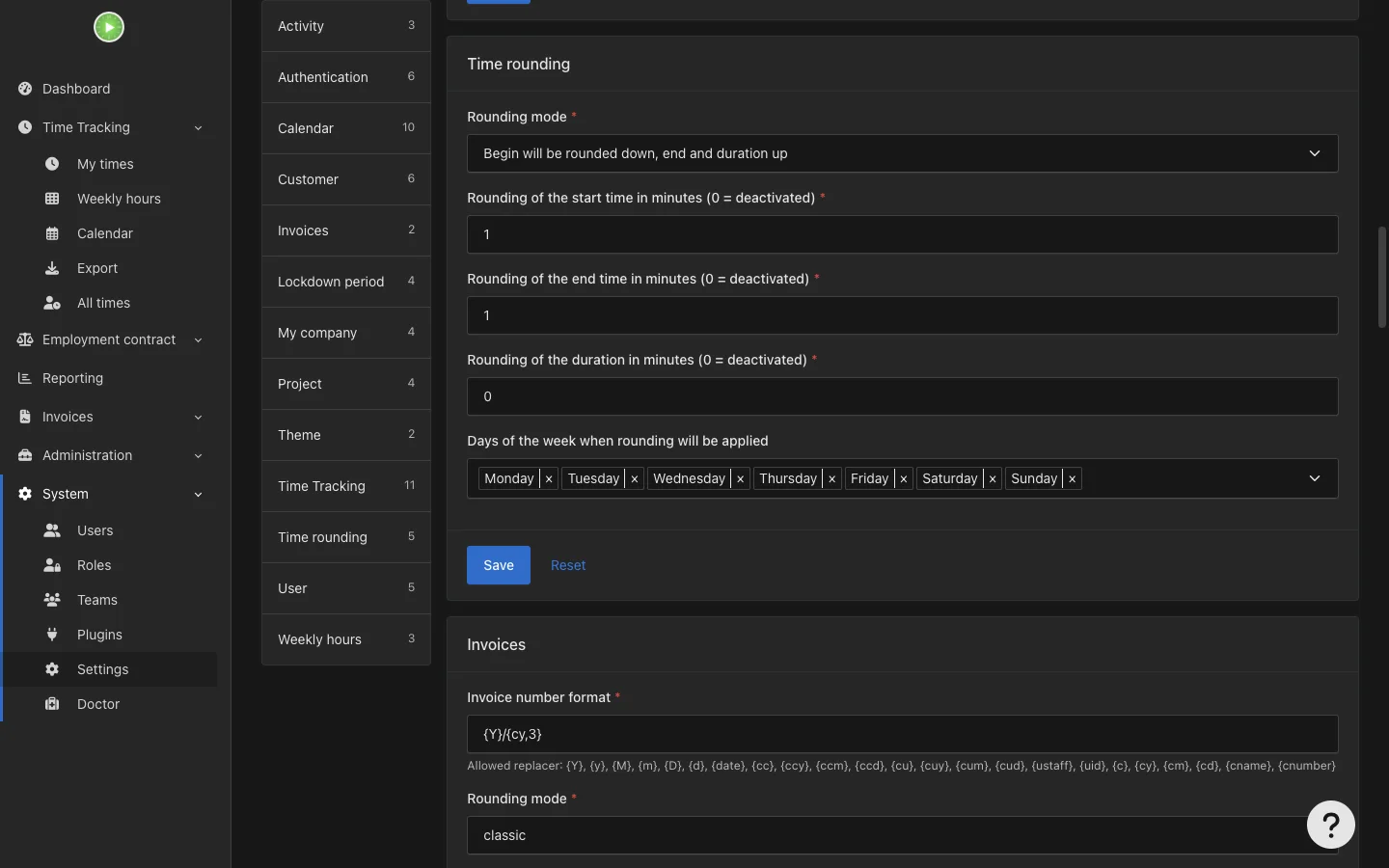Click the page vertical scrollbar thumb
1389x868 pixels.
click(x=1382, y=278)
